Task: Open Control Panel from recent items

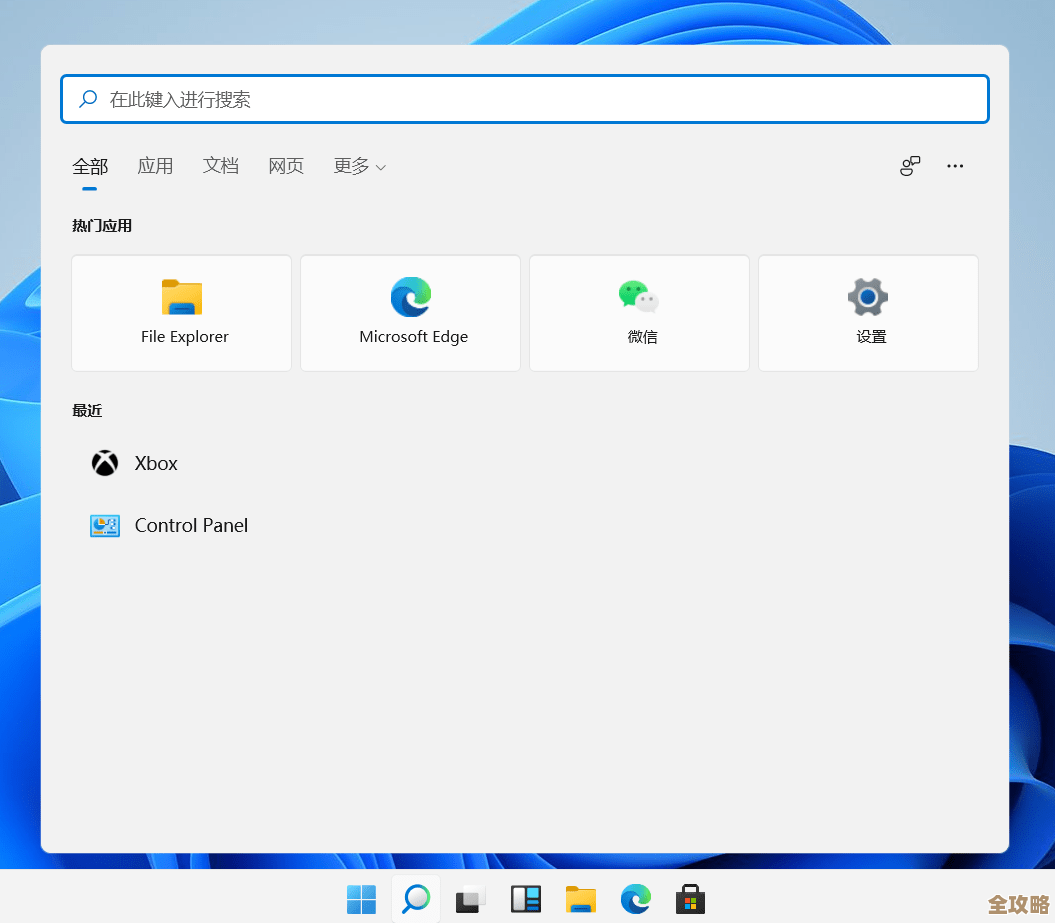Action: pos(191,525)
